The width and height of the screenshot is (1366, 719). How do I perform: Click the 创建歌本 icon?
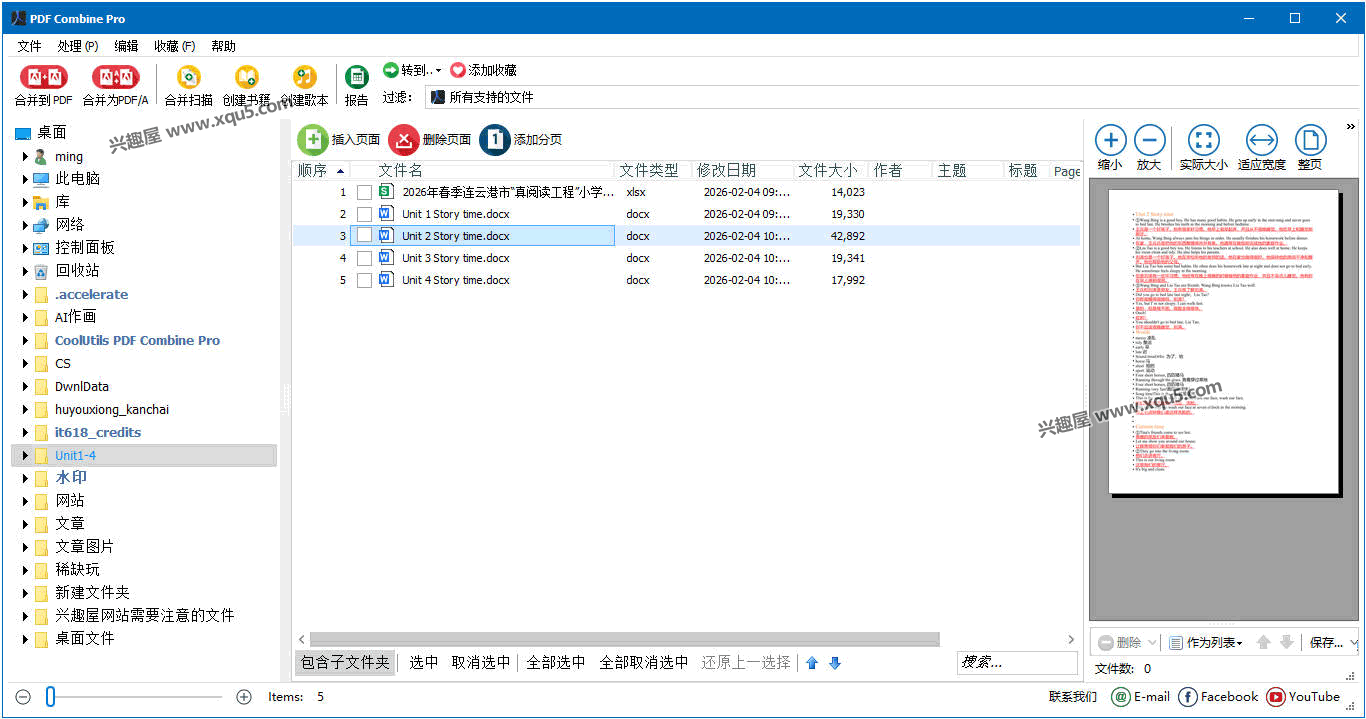(x=304, y=77)
